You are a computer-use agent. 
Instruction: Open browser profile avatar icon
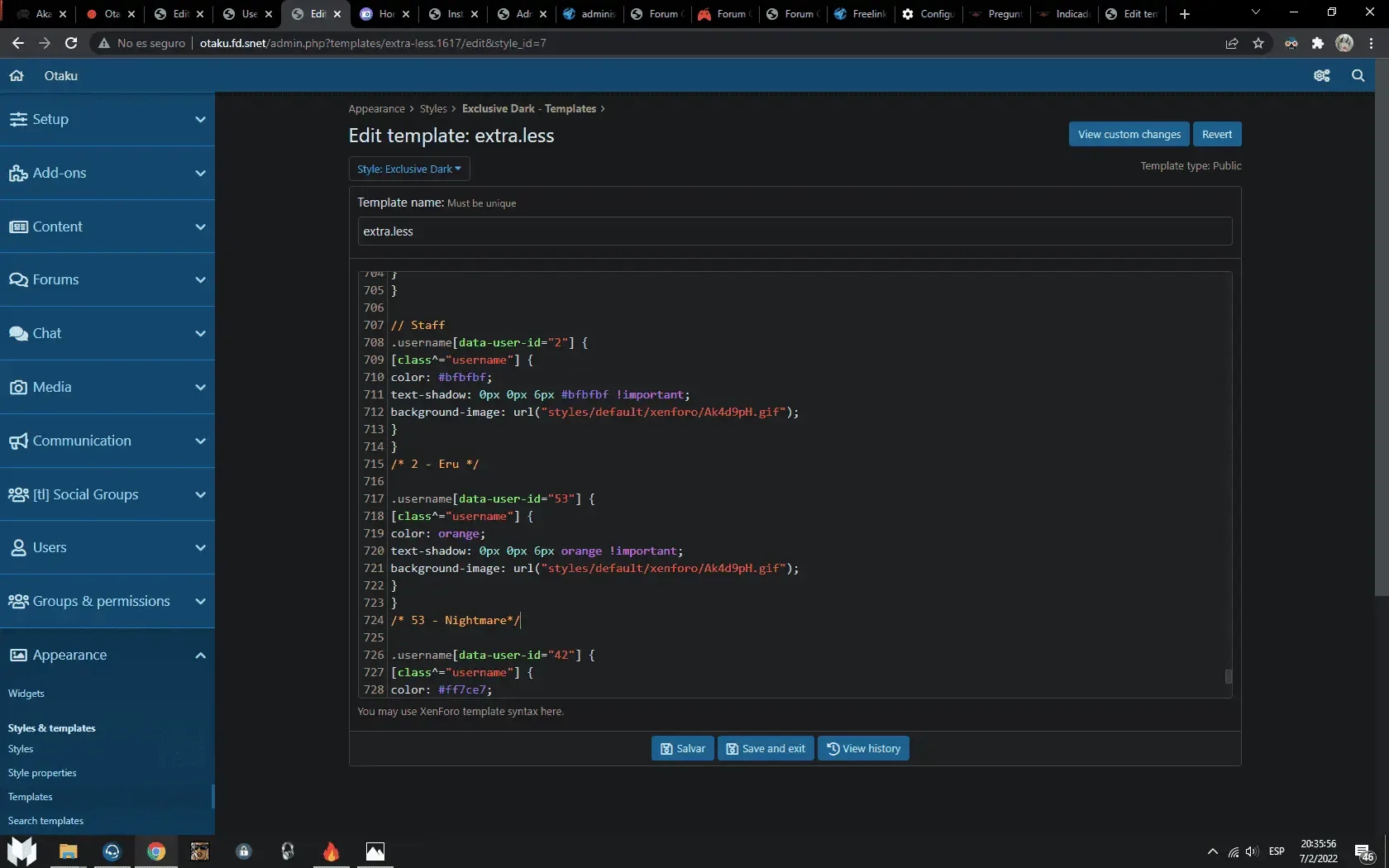tap(1344, 43)
